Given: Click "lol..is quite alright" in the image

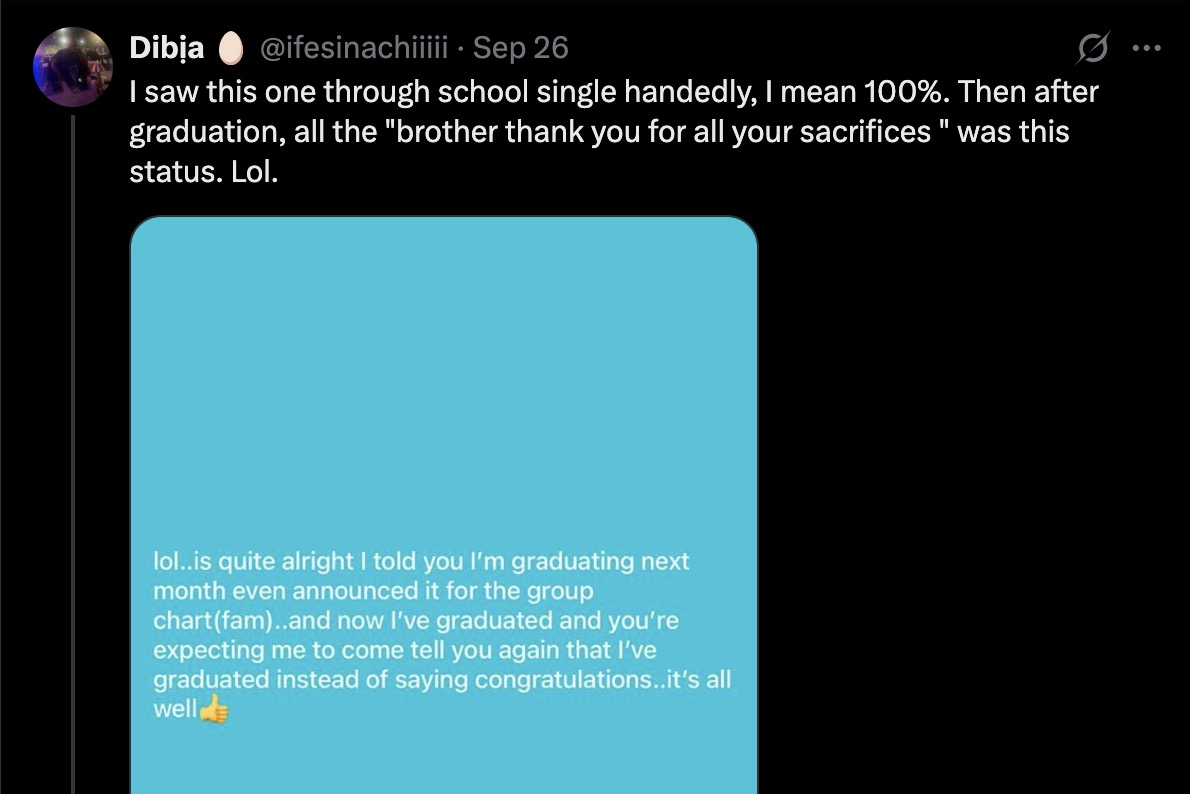Looking at the screenshot, I should point(245,561).
